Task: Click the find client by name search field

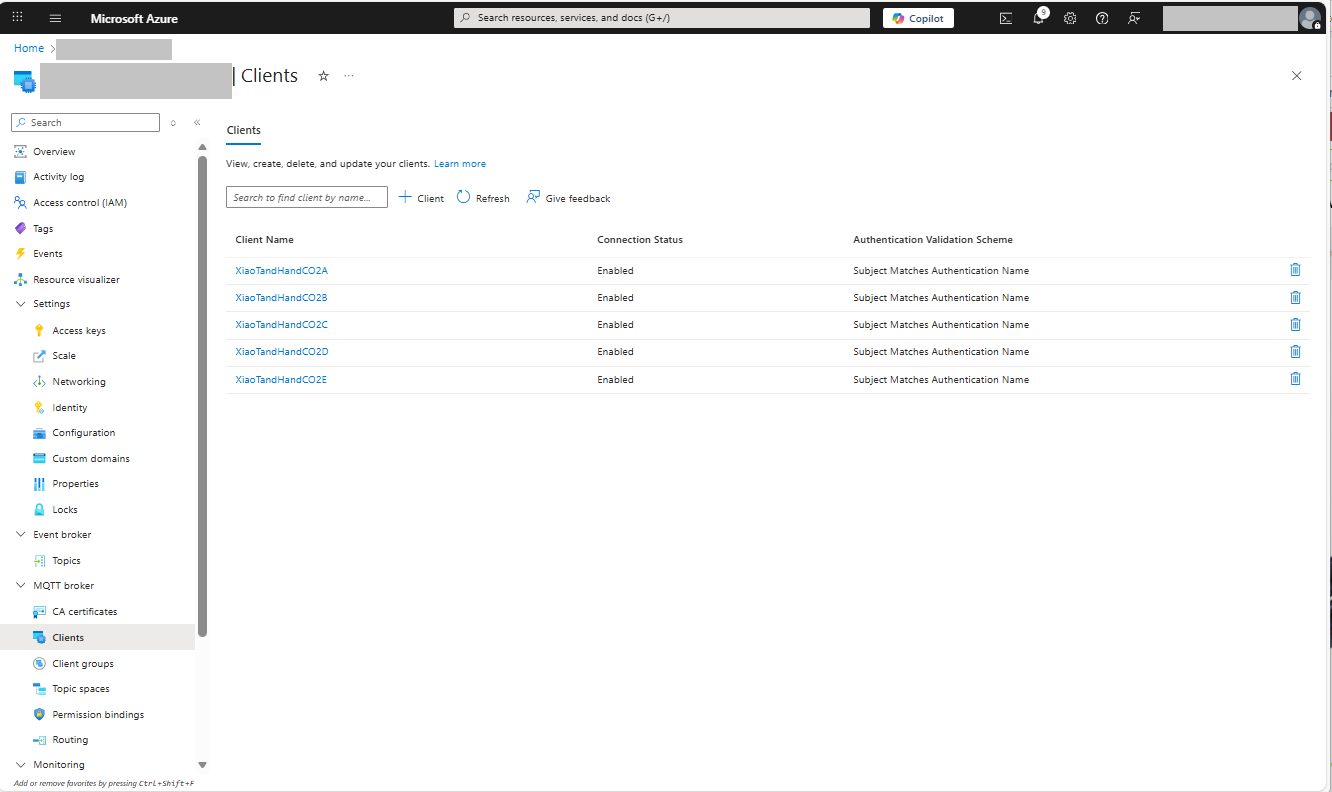Action: (x=306, y=198)
